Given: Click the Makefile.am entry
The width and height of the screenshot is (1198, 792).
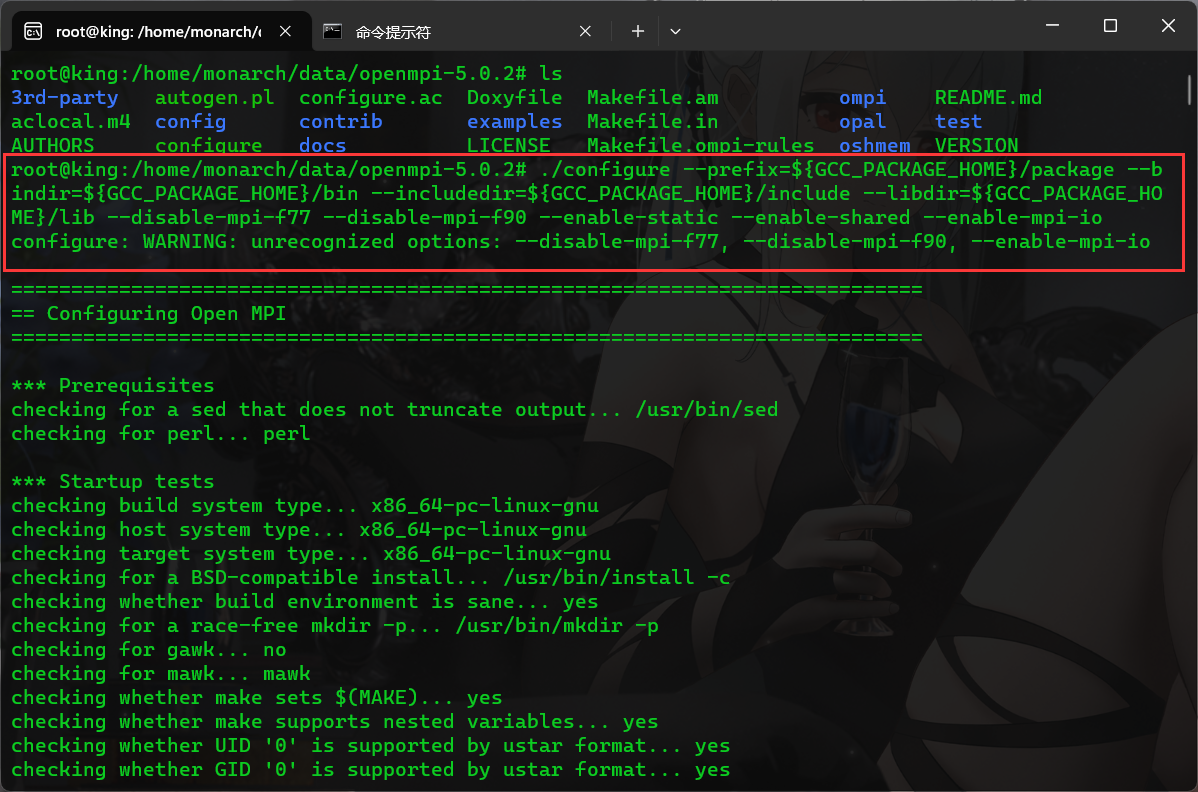Looking at the screenshot, I should (x=652, y=98).
